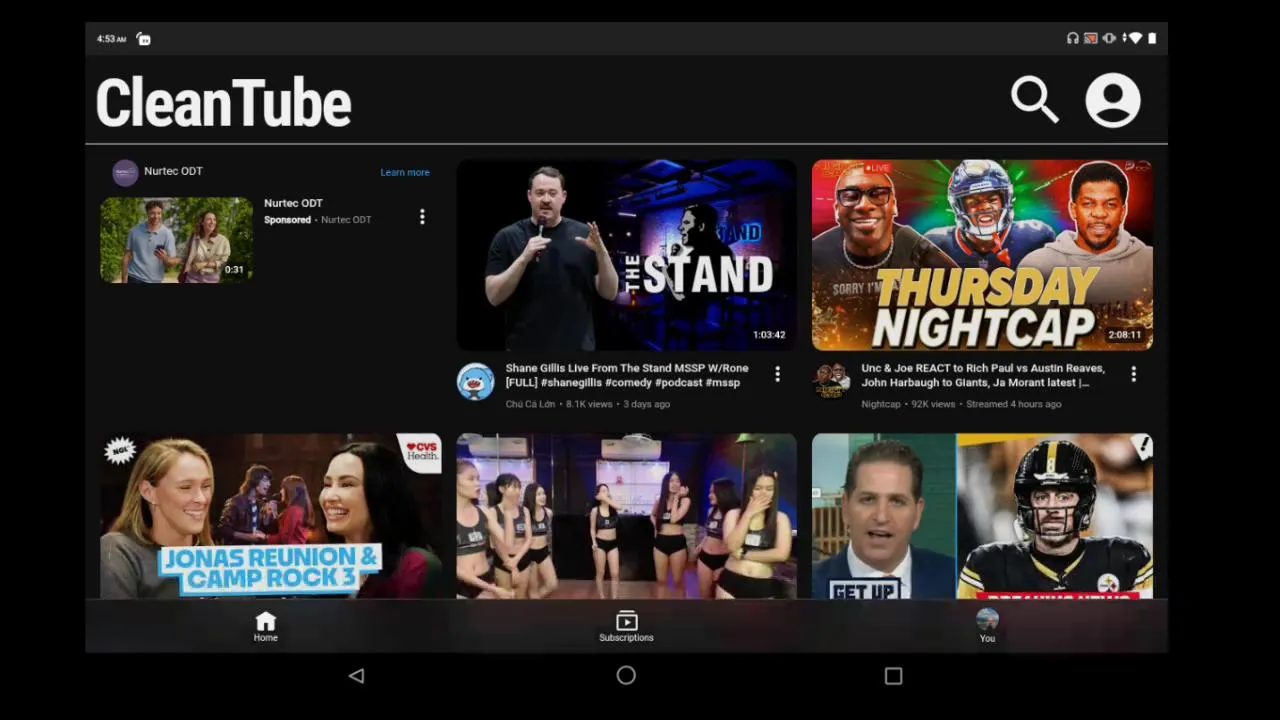1280x720 pixels.
Task: Go to the Home tab
Action: pyautogui.click(x=265, y=627)
